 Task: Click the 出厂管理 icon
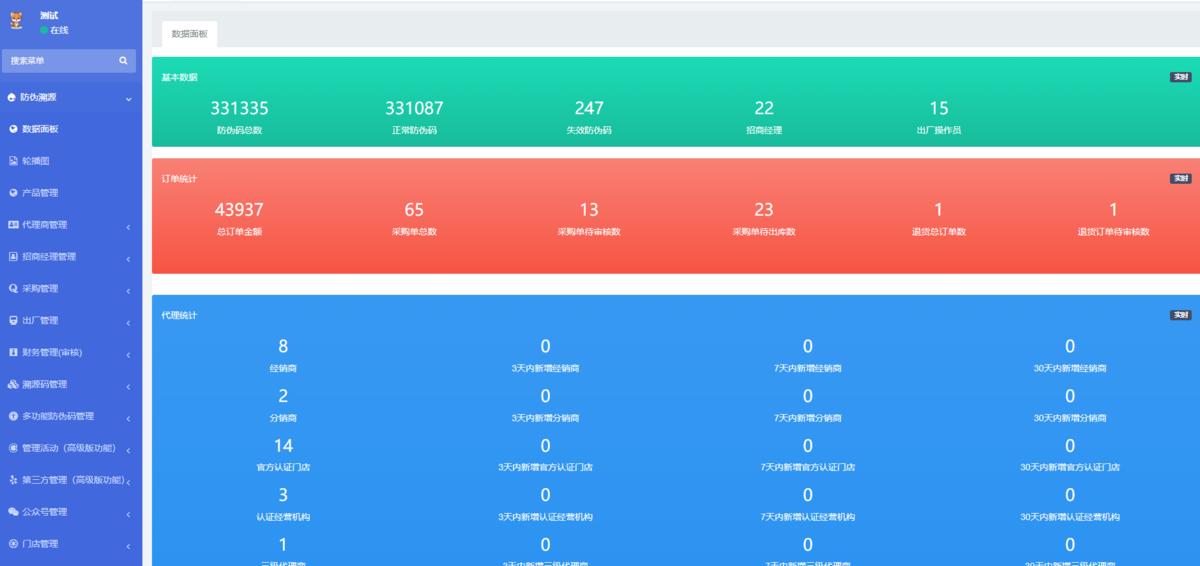click(13, 320)
